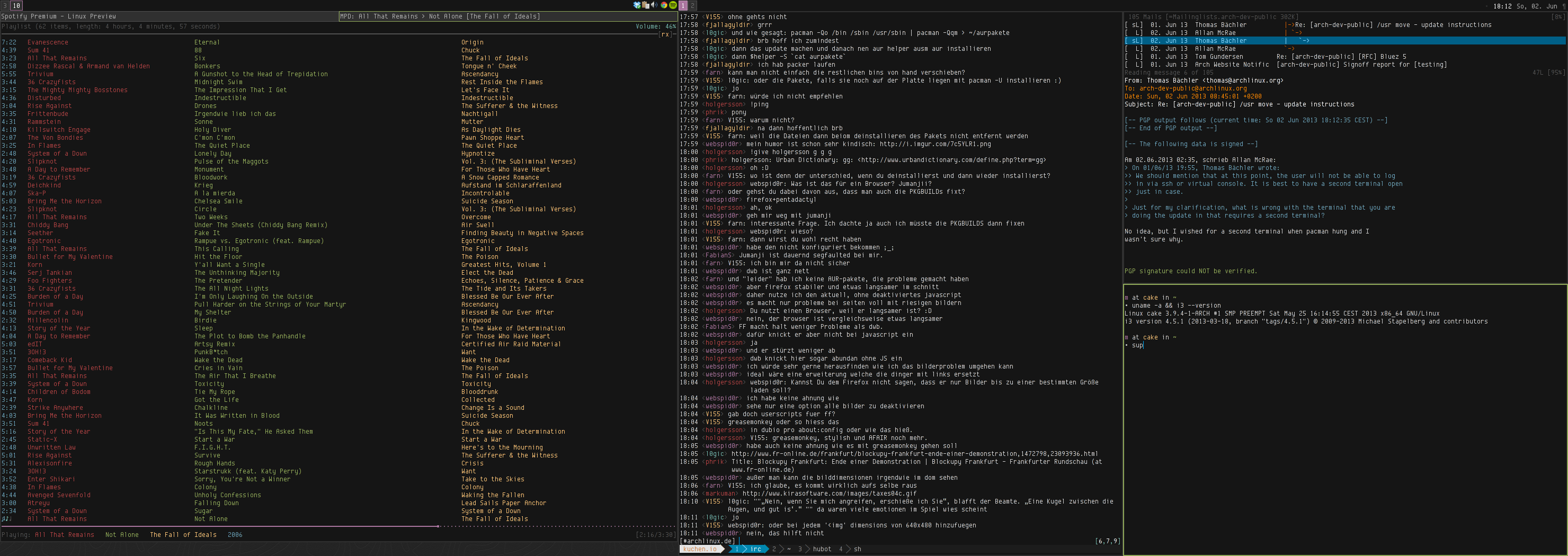Click the Dropbox tray icon
1568x556 pixels.
click(637, 5)
